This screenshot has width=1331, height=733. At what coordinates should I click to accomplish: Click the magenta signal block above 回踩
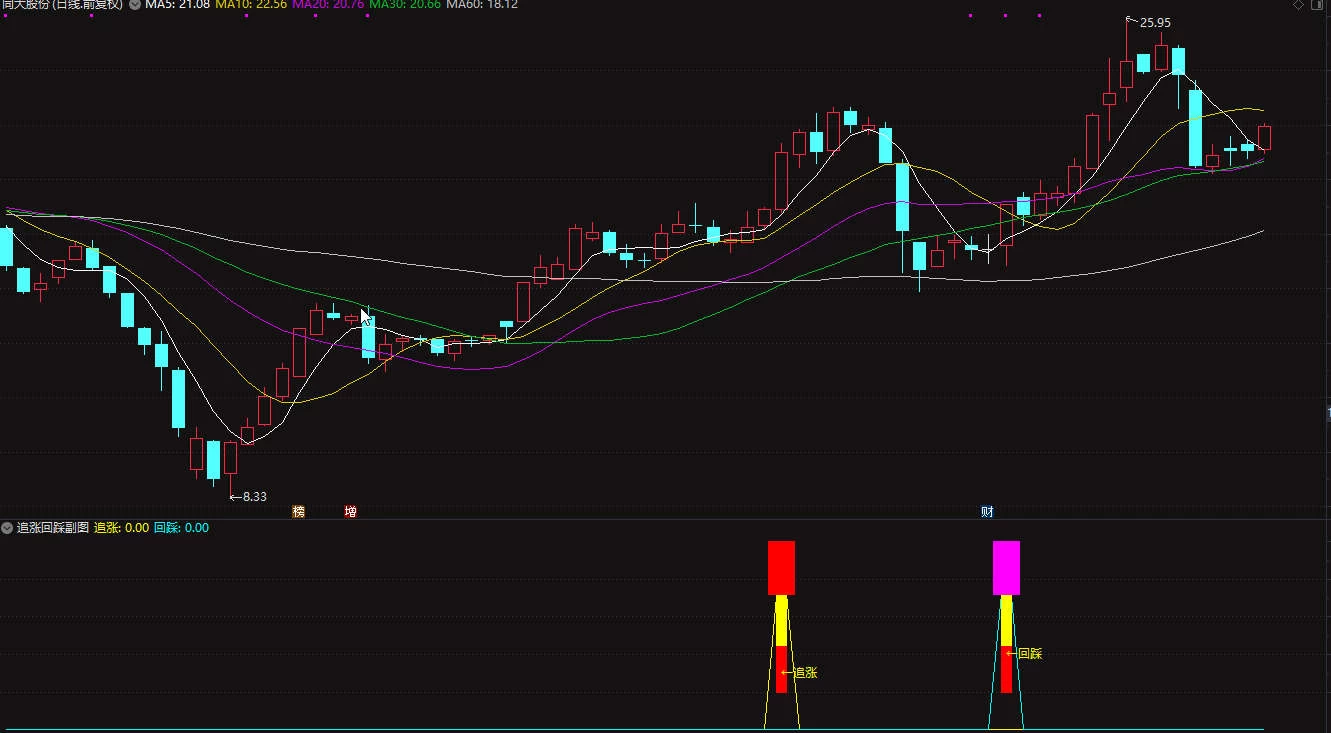point(1006,568)
